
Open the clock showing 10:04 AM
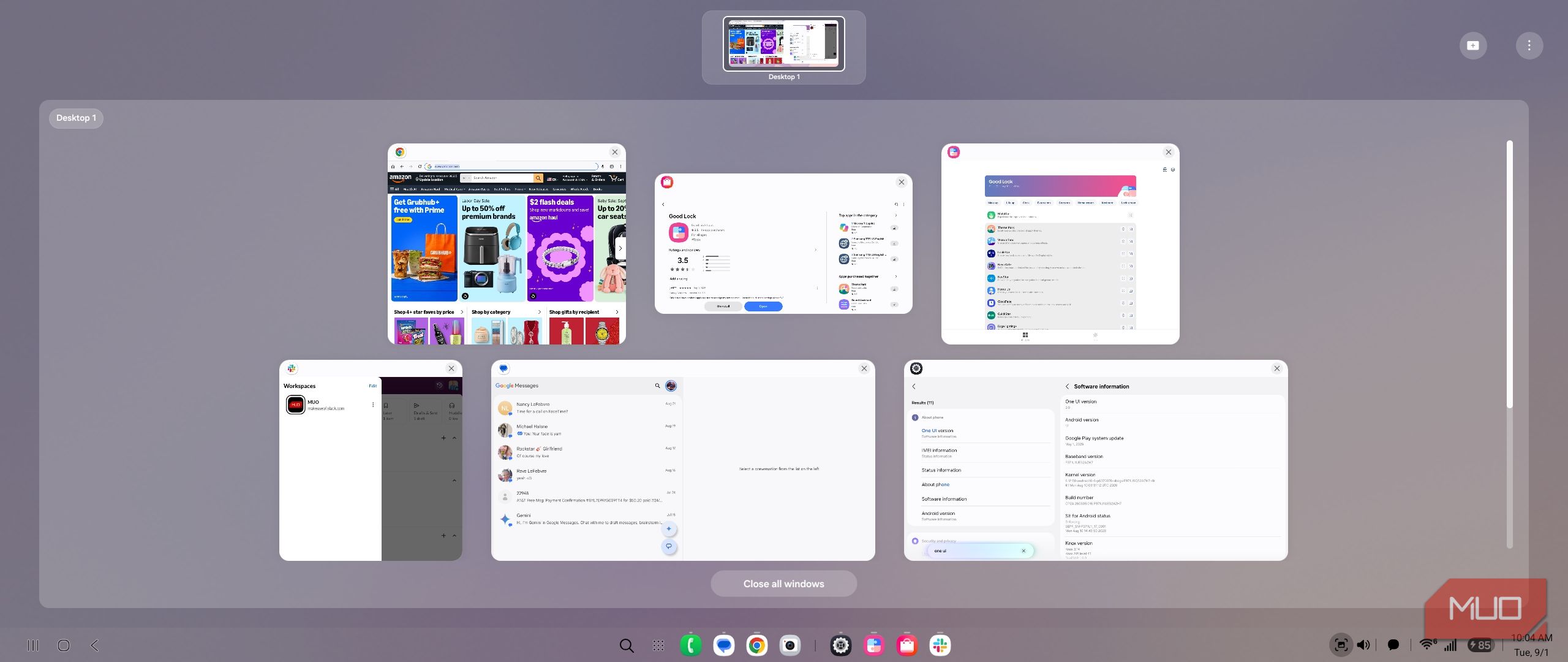click(1531, 638)
